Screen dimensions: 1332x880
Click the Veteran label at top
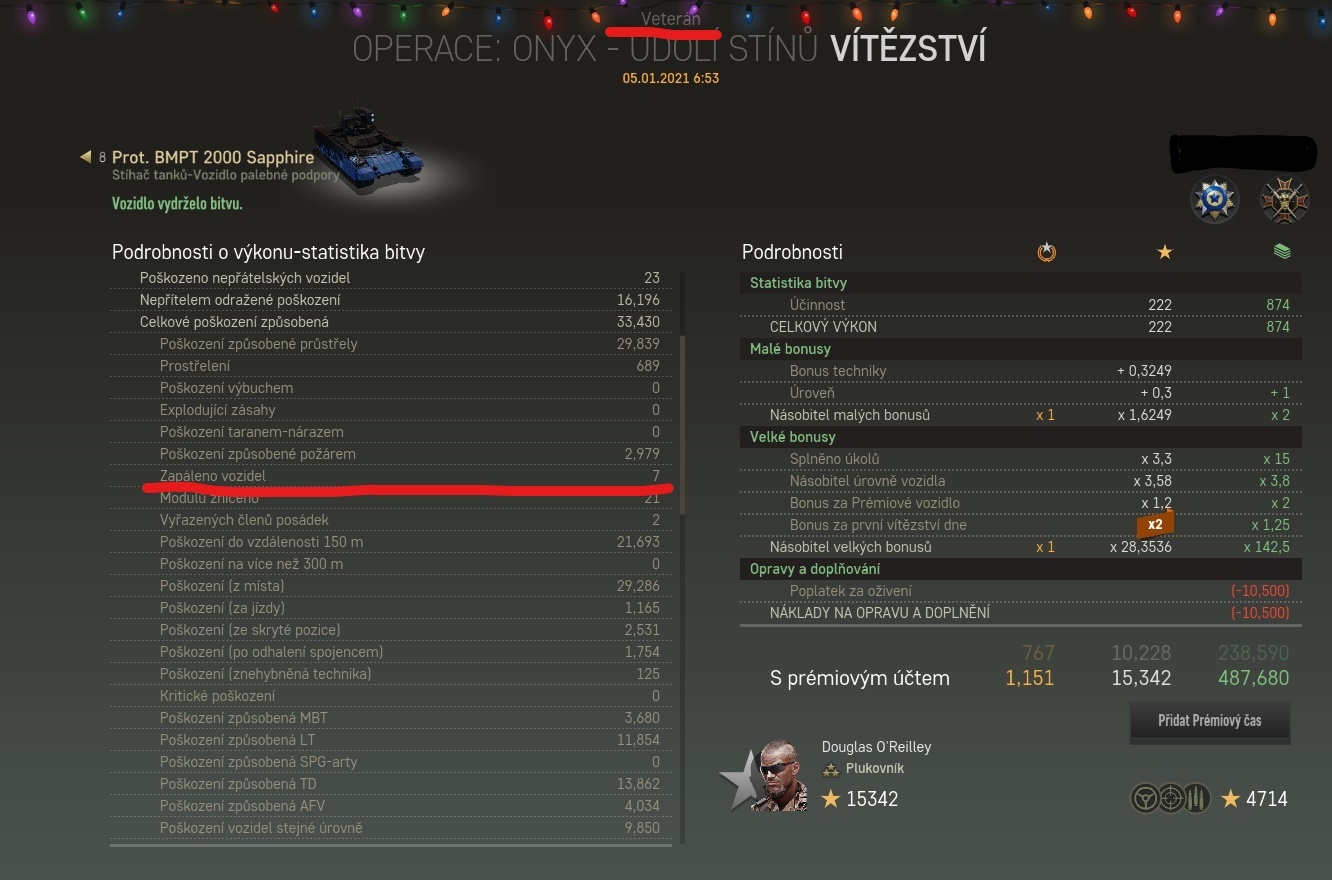671,19
